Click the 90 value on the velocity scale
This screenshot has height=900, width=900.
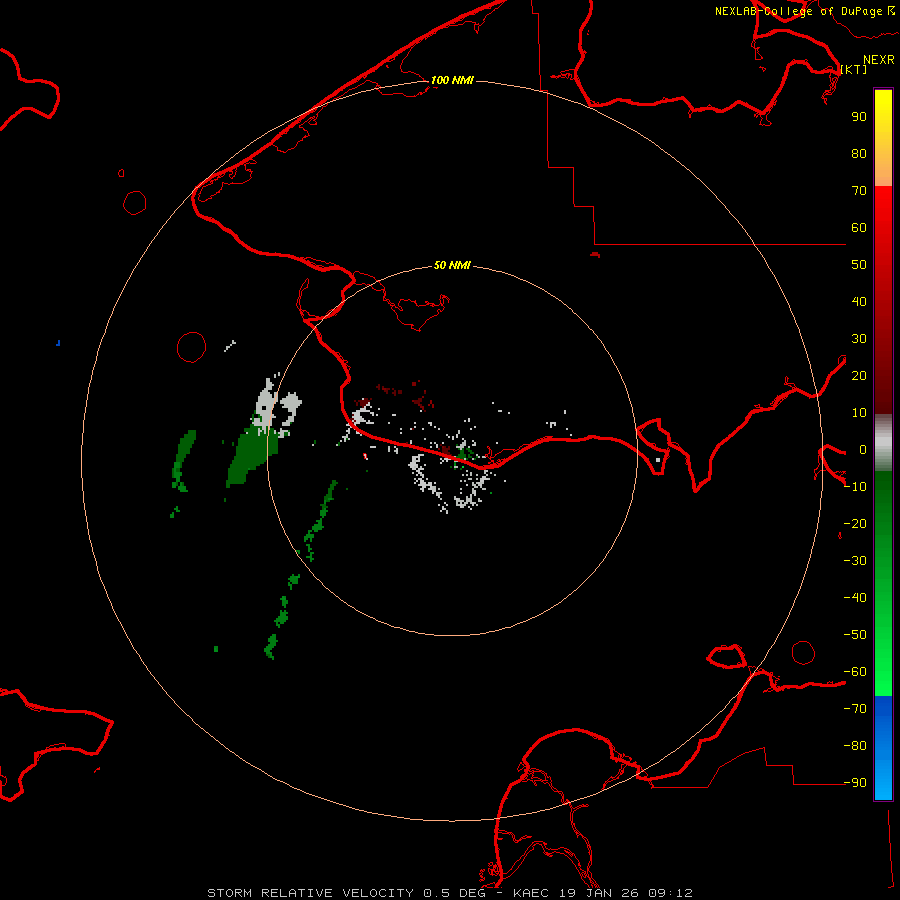click(859, 117)
